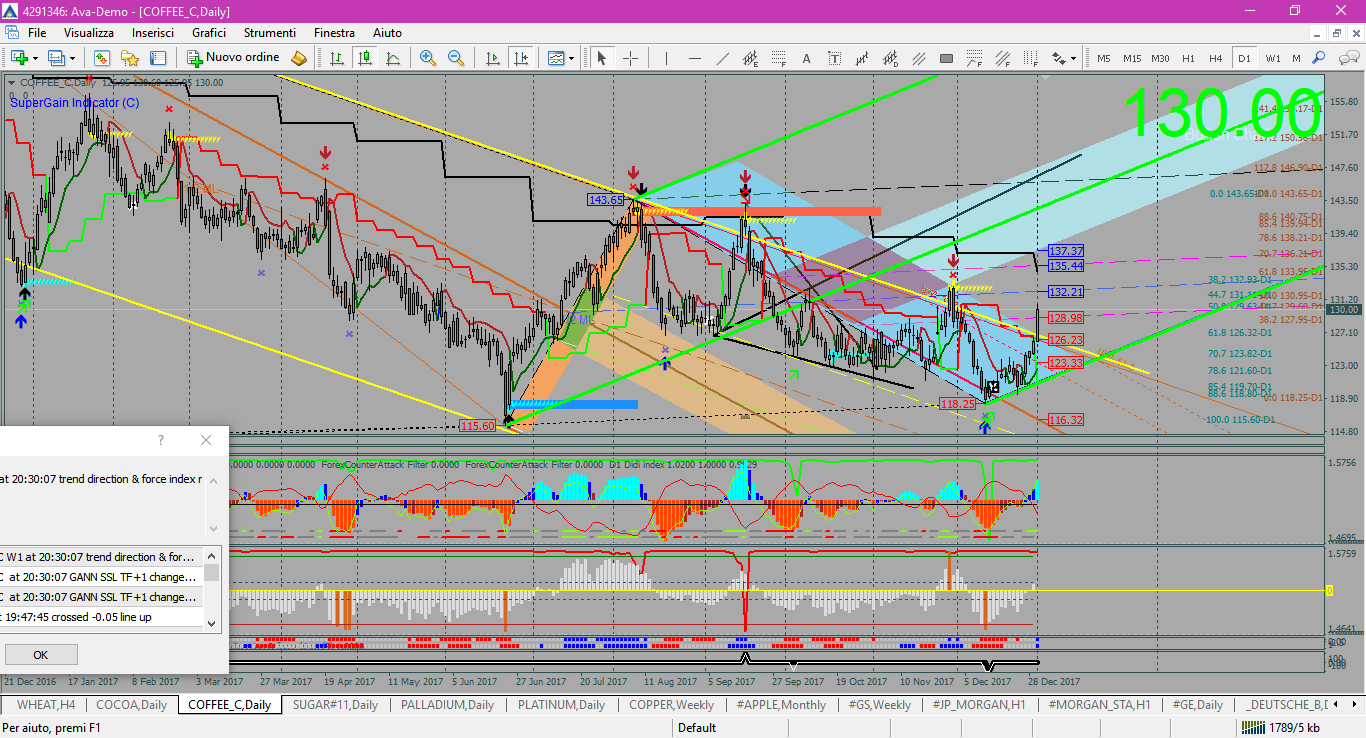The image size is (1366, 738).
Task: Click the 143.65 price label on chart
Action: [x=606, y=200]
